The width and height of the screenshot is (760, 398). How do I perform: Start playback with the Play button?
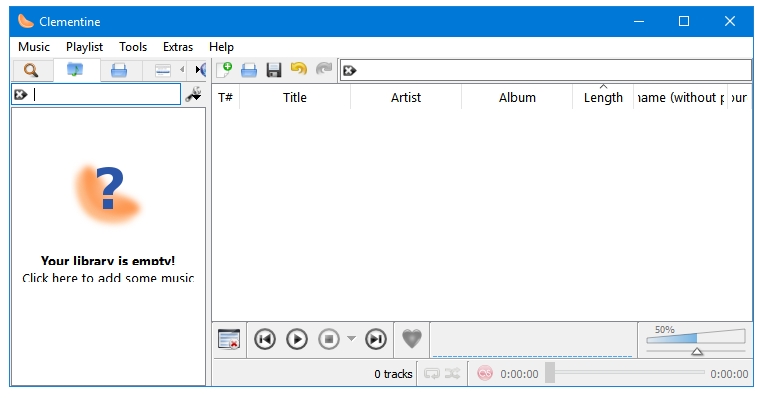click(297, 339)
